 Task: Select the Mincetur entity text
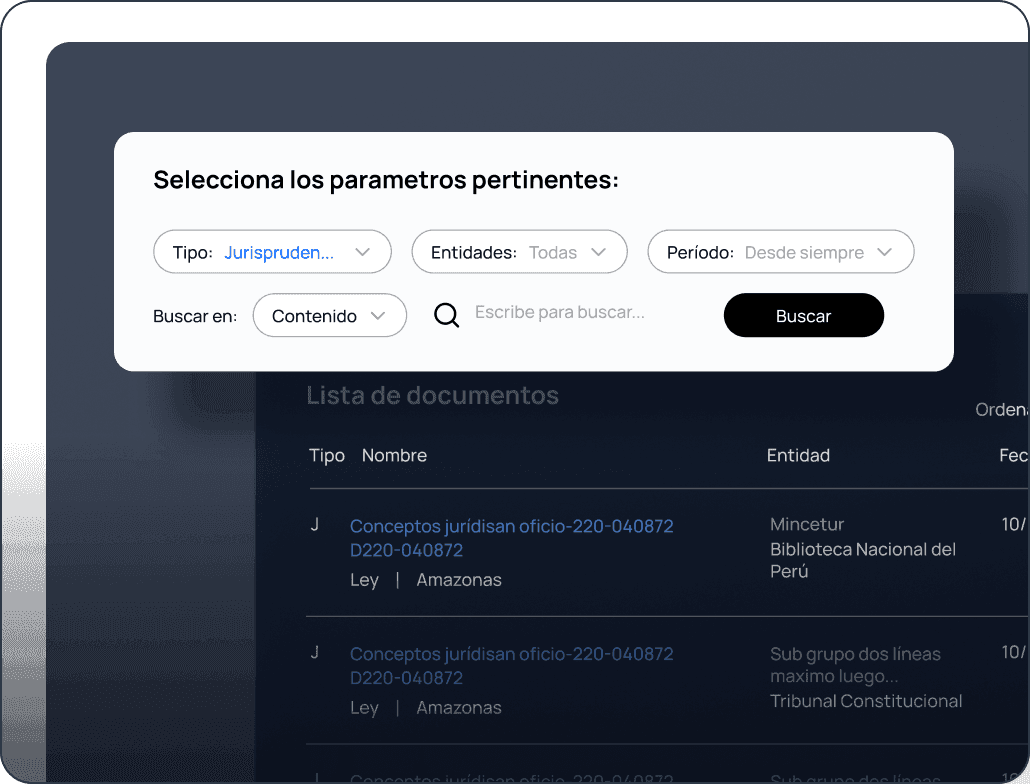[807, 524]
